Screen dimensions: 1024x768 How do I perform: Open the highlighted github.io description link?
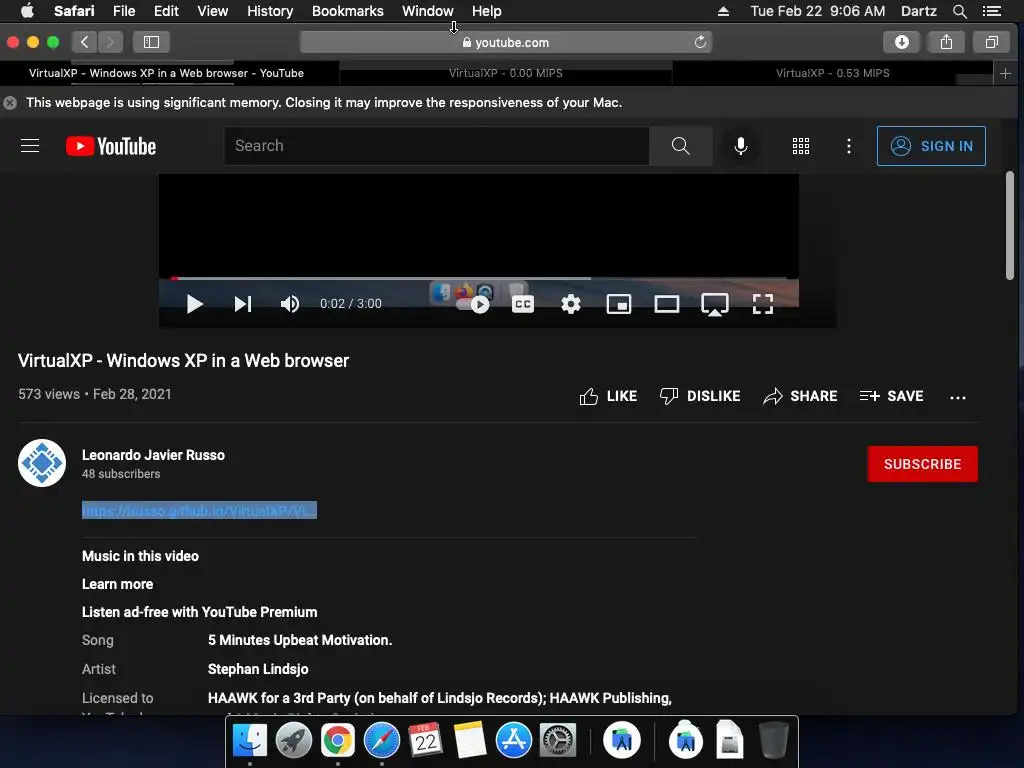(x=199, y=510)
